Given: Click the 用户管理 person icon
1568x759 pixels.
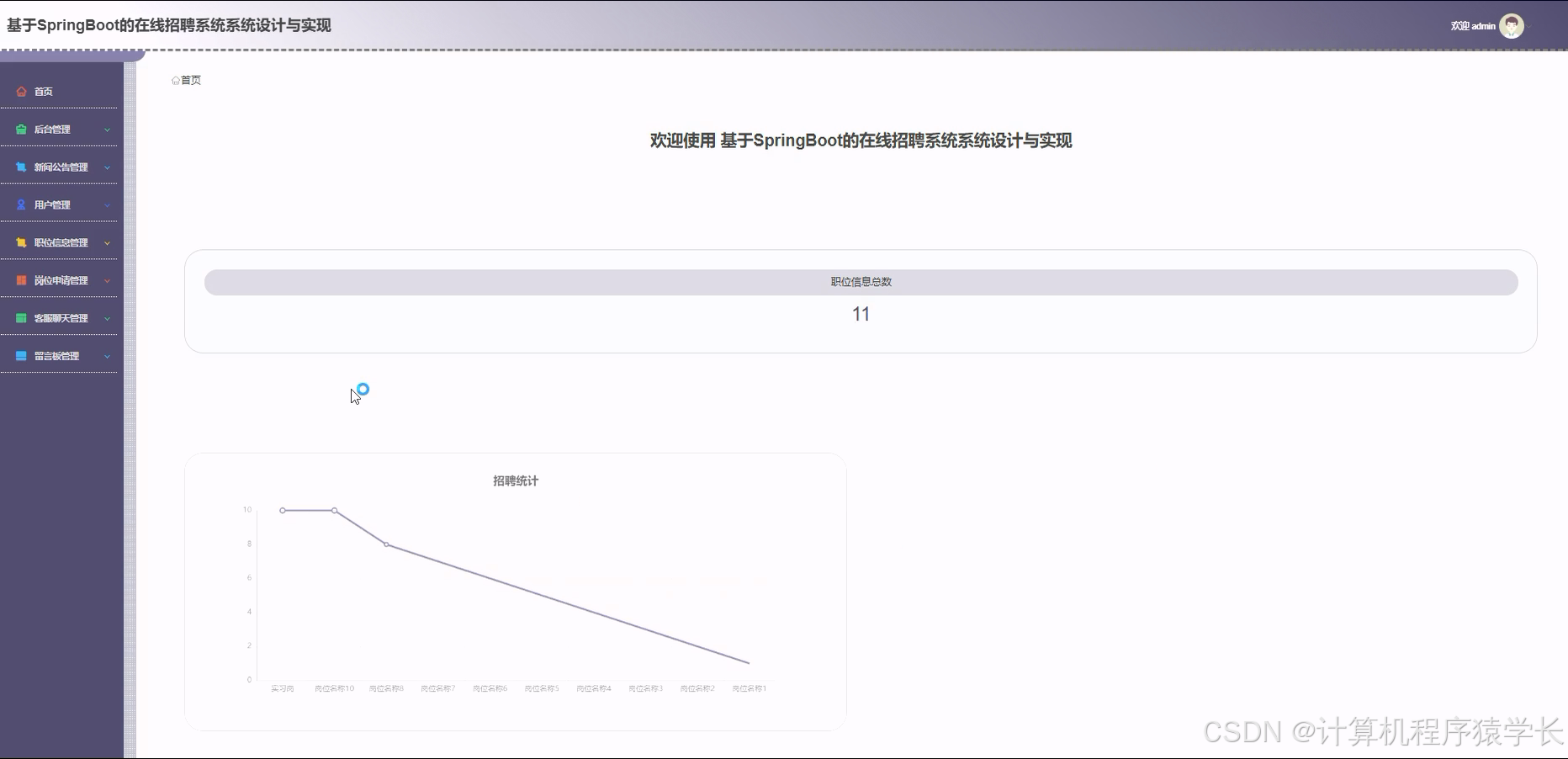Looking at the screenshot, I should tap(21, 204).
